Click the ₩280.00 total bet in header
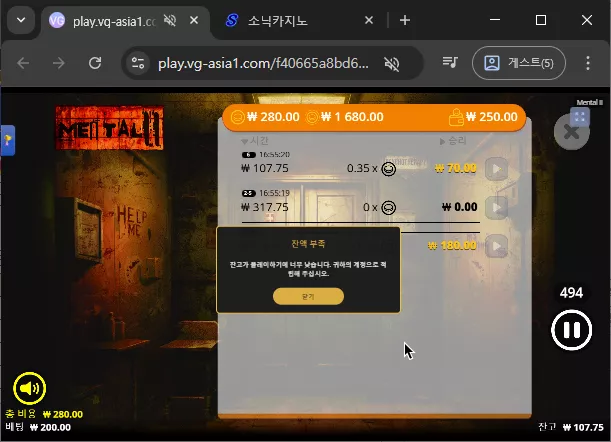611x442 pixels. click(x=265, y=117)
